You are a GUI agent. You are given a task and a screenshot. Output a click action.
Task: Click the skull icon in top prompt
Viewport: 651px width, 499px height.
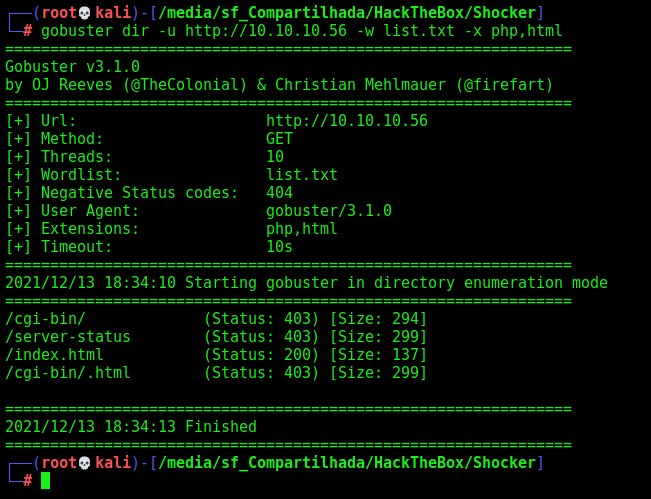point(84,13)
